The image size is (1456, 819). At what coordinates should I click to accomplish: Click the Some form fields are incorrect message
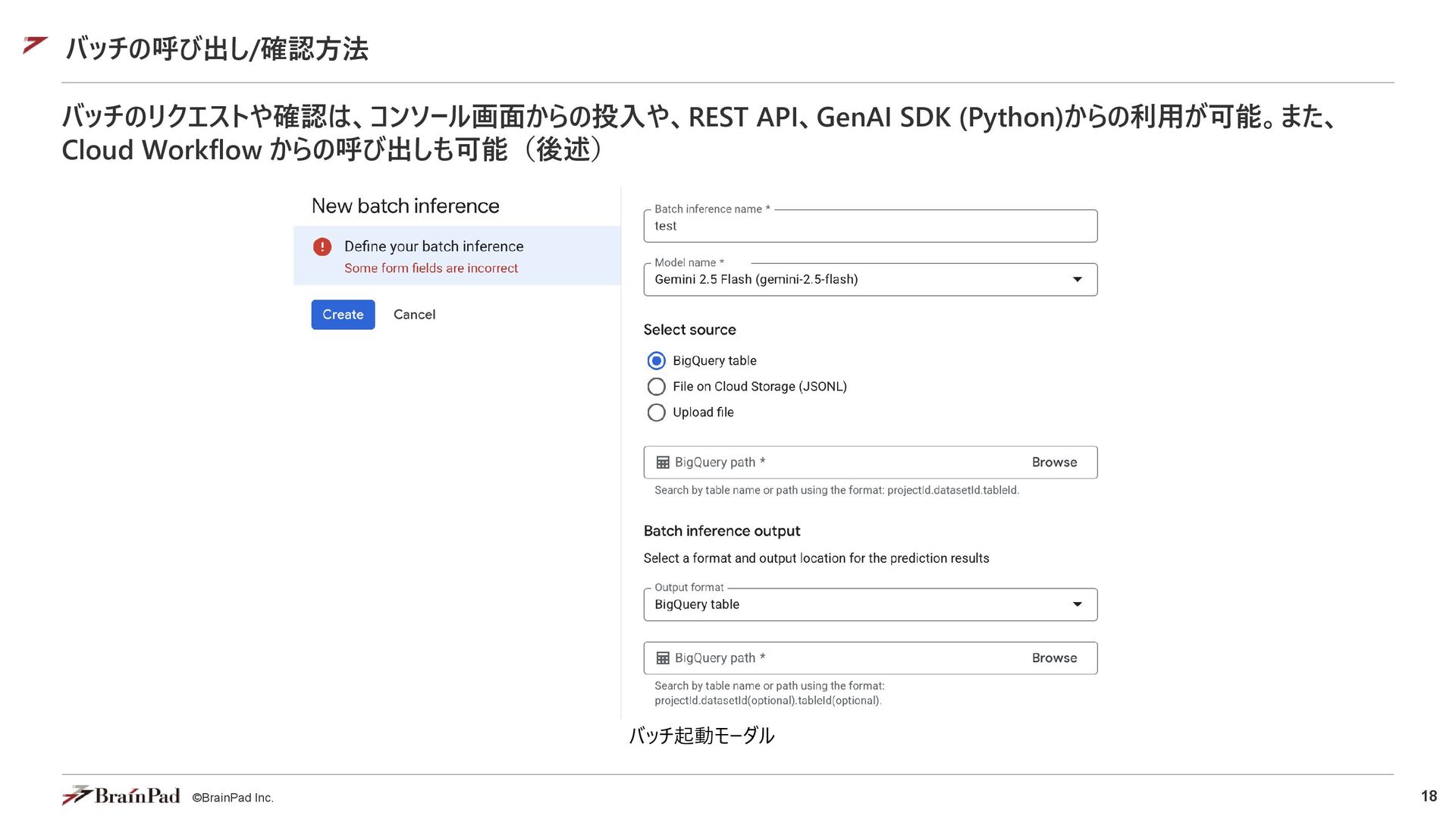431,268
